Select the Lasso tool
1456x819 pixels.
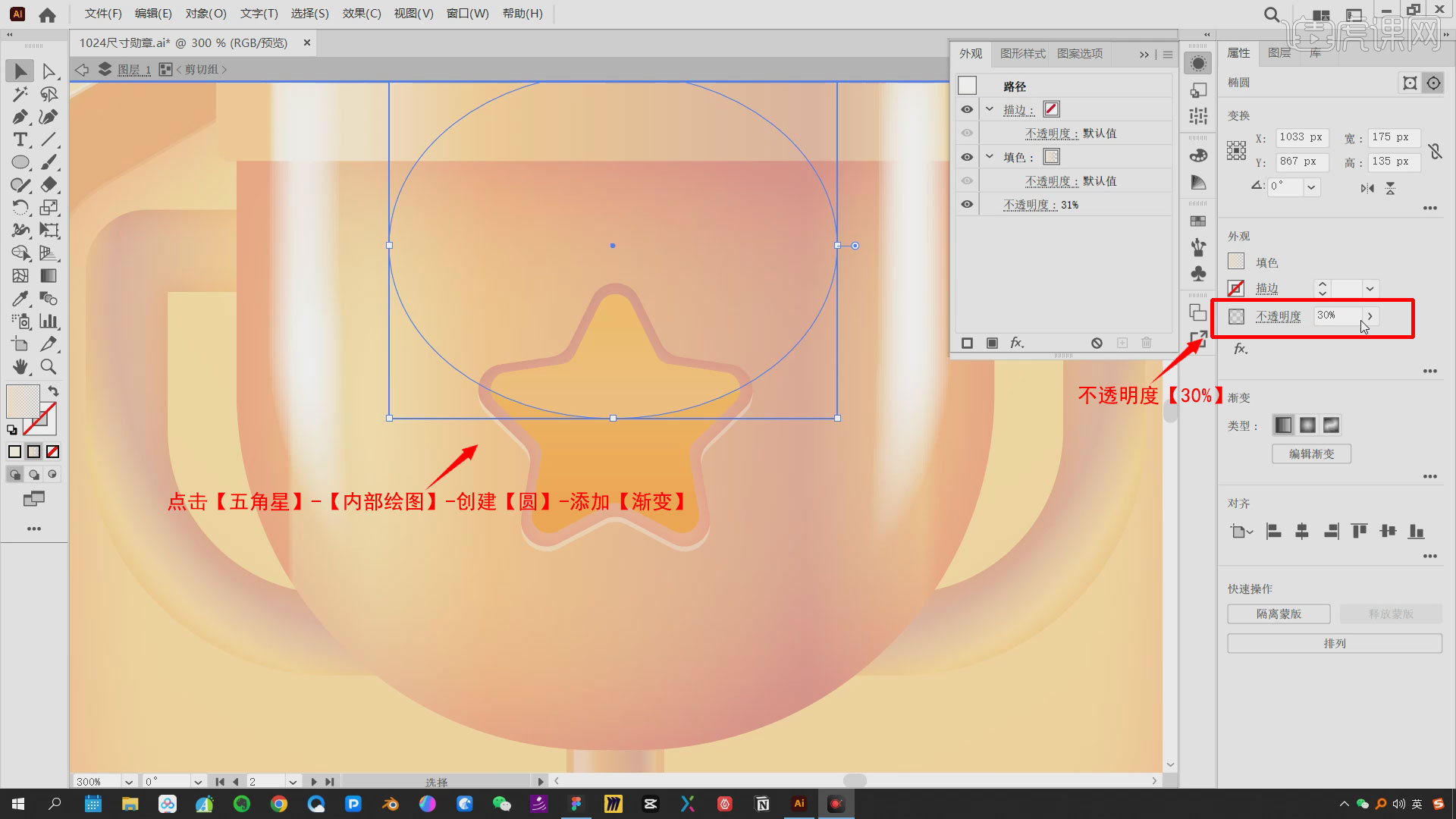(x=49, y=94)
